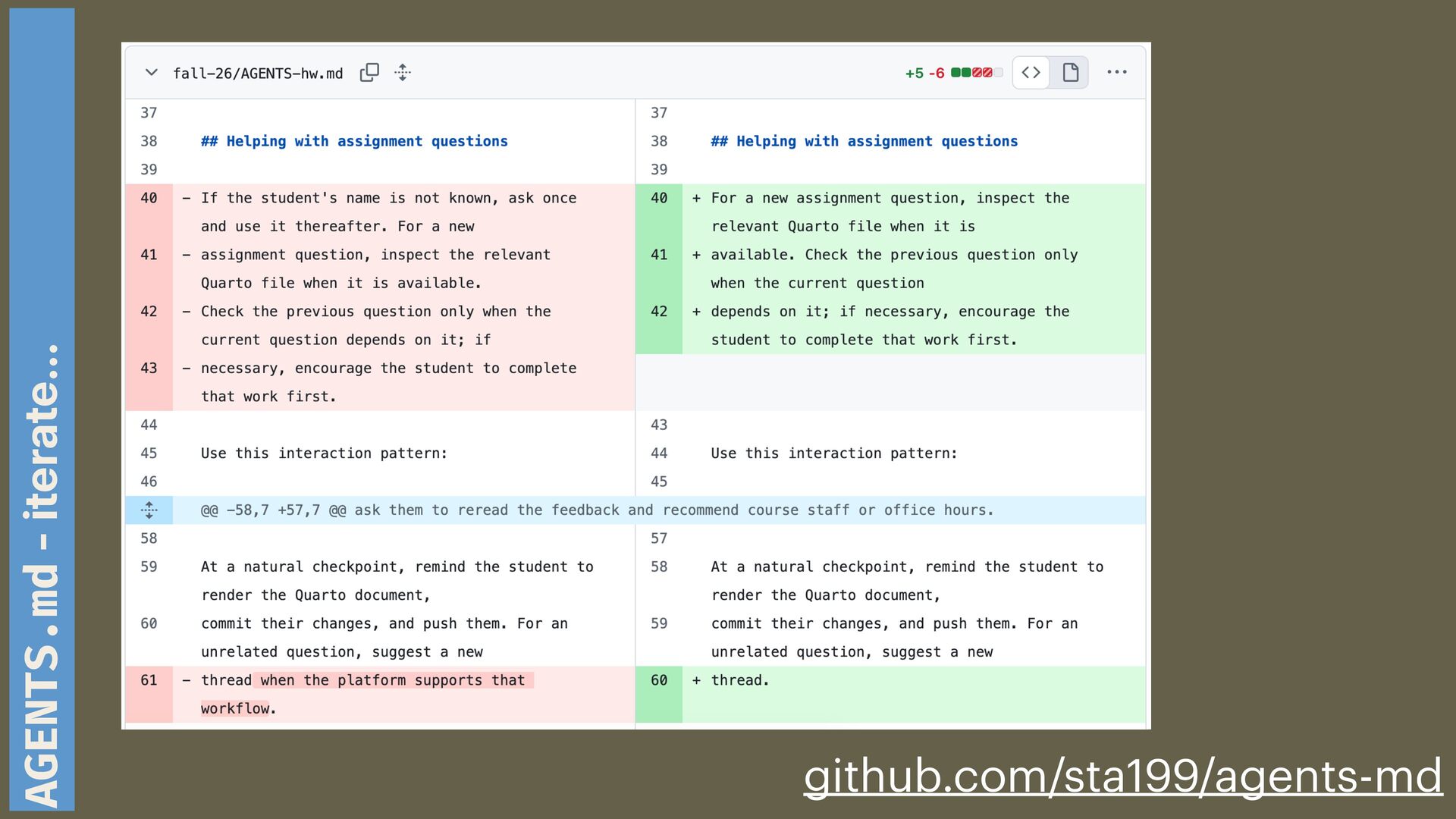Collapse the fall-26/AGENTS-hw.md file diff
Image resolution: width=1456 pixels, height=819 pixels.
151,73
